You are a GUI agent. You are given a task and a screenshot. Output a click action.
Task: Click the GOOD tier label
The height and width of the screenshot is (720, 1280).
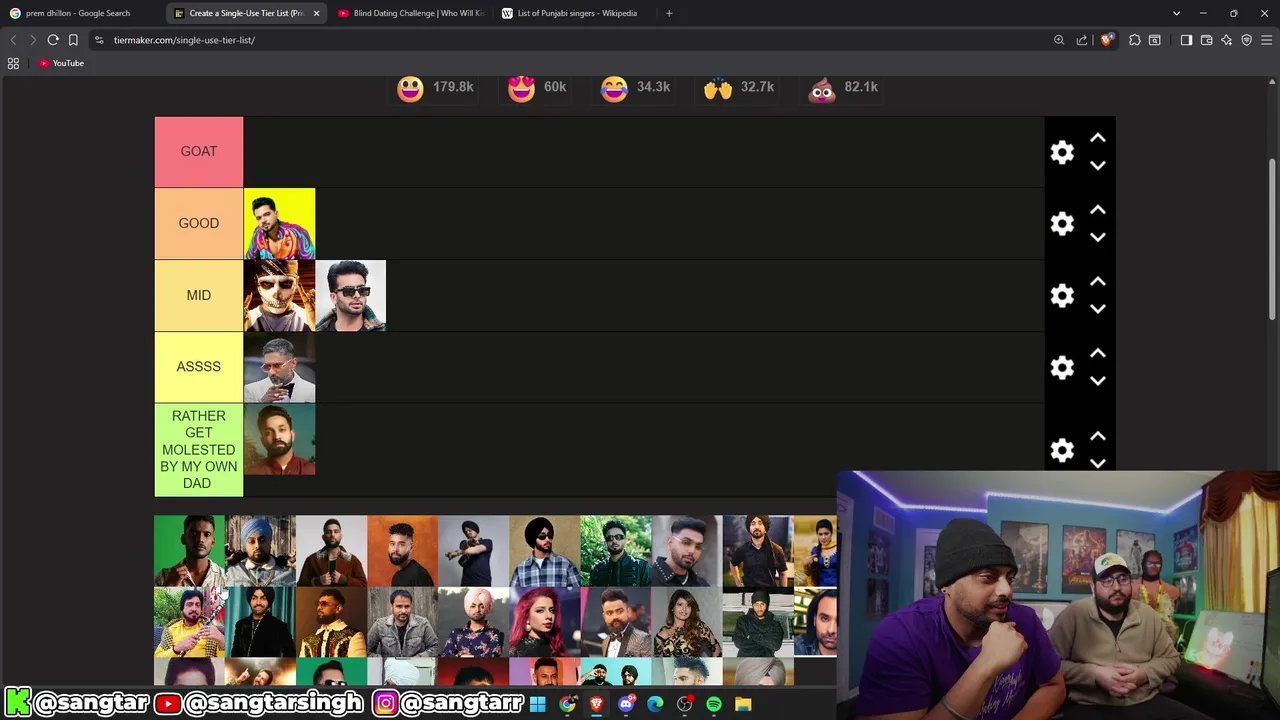tap(199, 223)
